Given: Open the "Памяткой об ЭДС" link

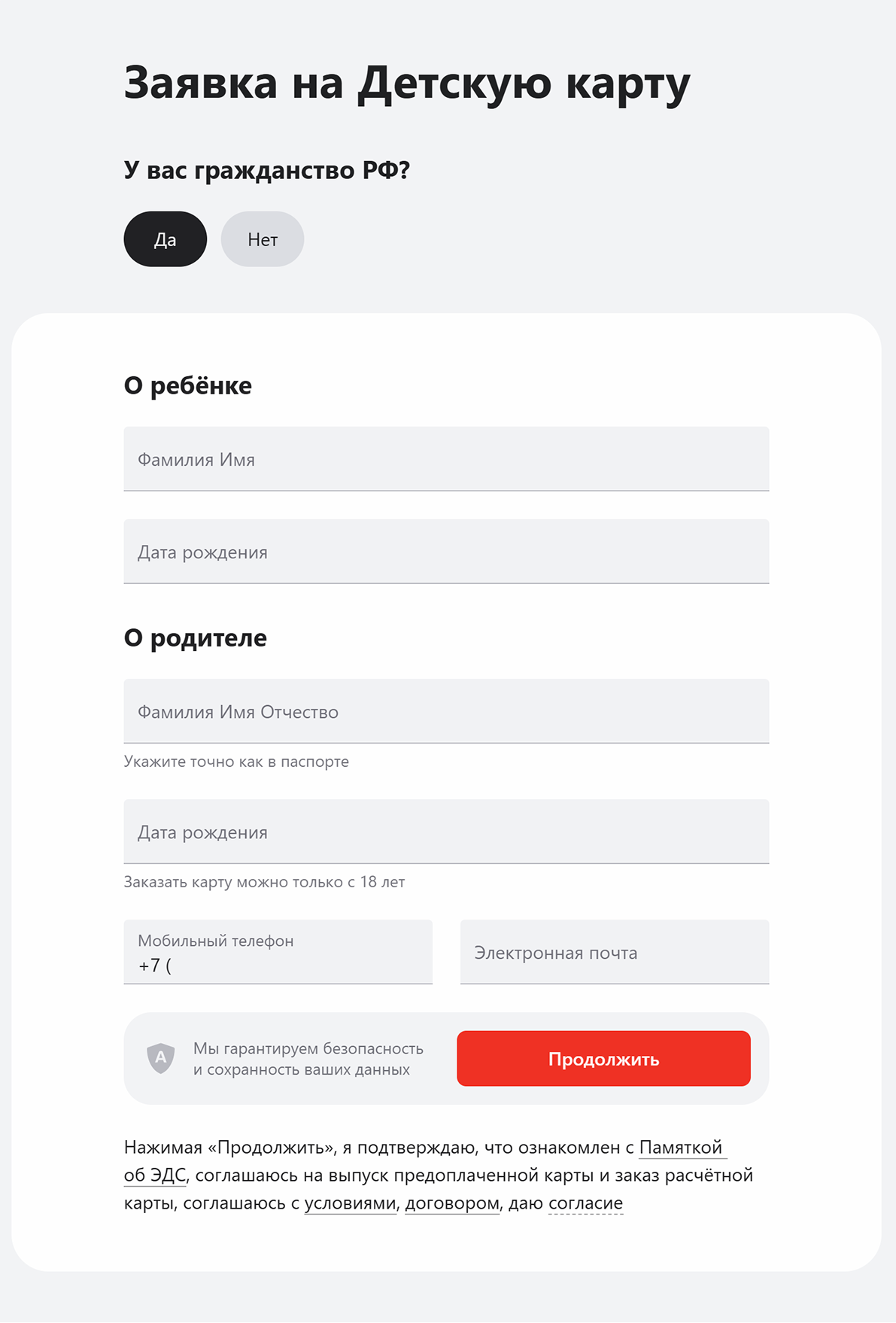Looking at the screenshot, I should pos(682,1147).
